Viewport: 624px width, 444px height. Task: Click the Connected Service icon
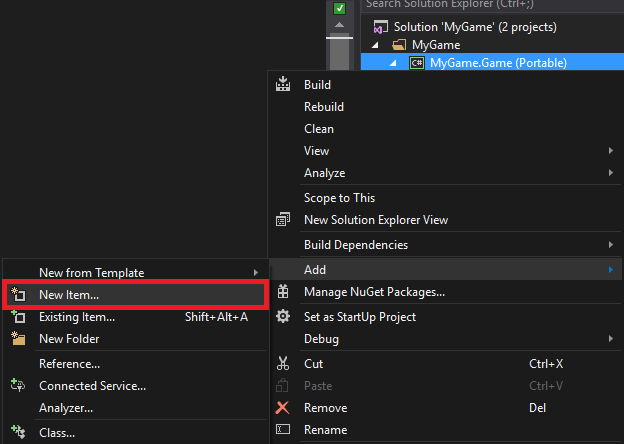pos(18,385)
